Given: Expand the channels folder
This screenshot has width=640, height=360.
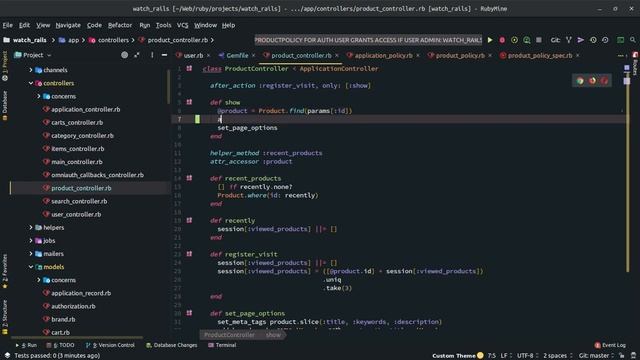Looking at the screenshot, I should 31,70.
